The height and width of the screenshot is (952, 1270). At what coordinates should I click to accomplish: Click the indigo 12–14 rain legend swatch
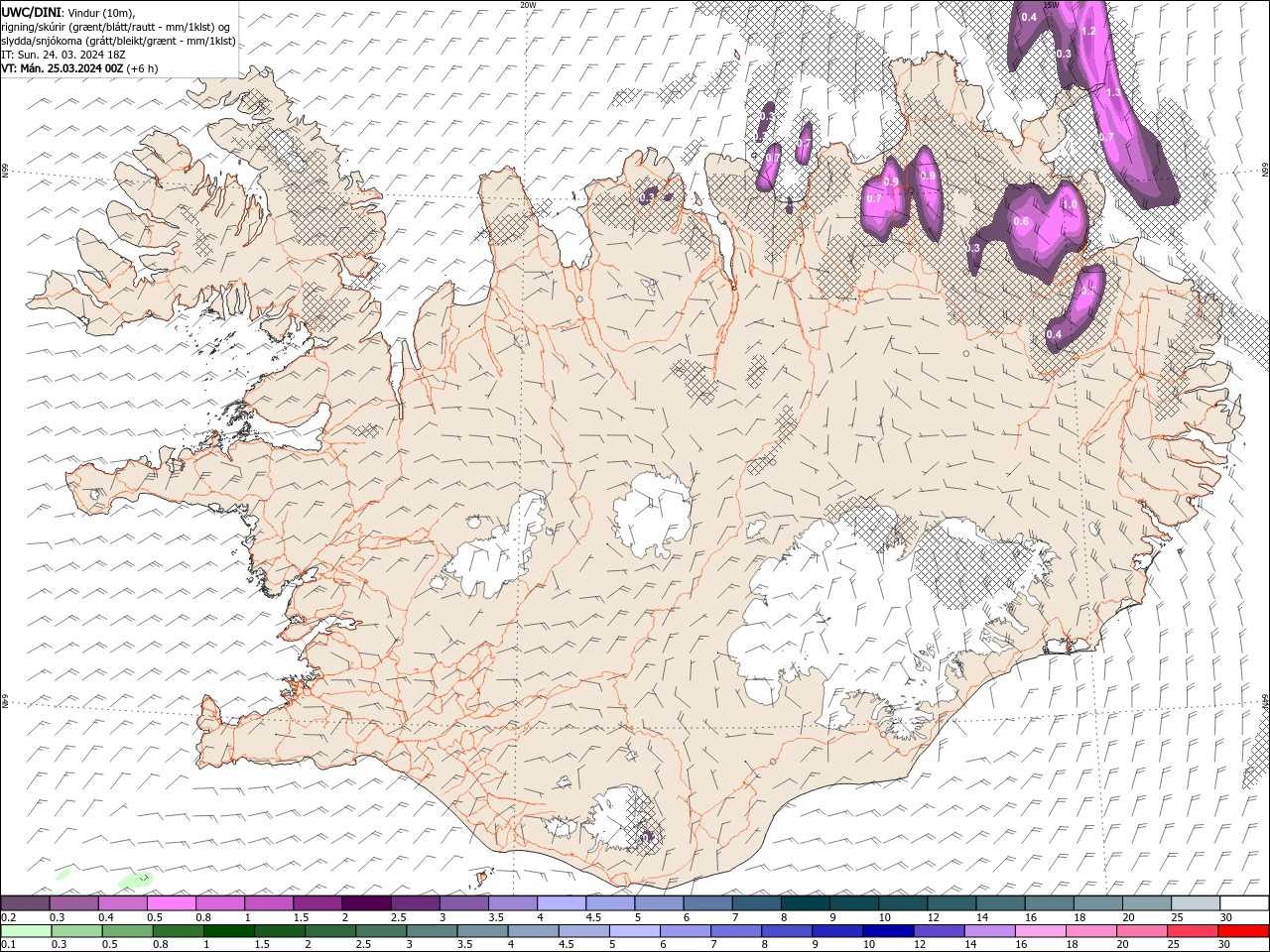coord(939,931)
